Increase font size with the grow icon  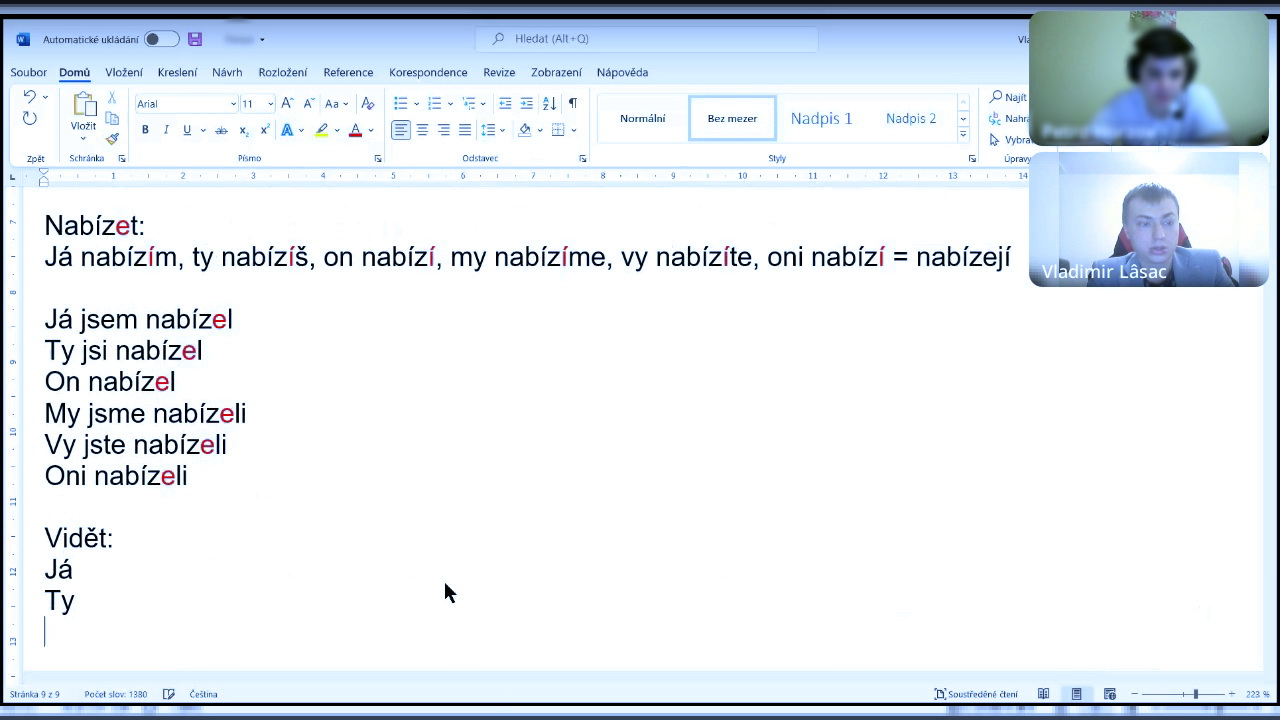pyautogui.click(x=287, y=103)
